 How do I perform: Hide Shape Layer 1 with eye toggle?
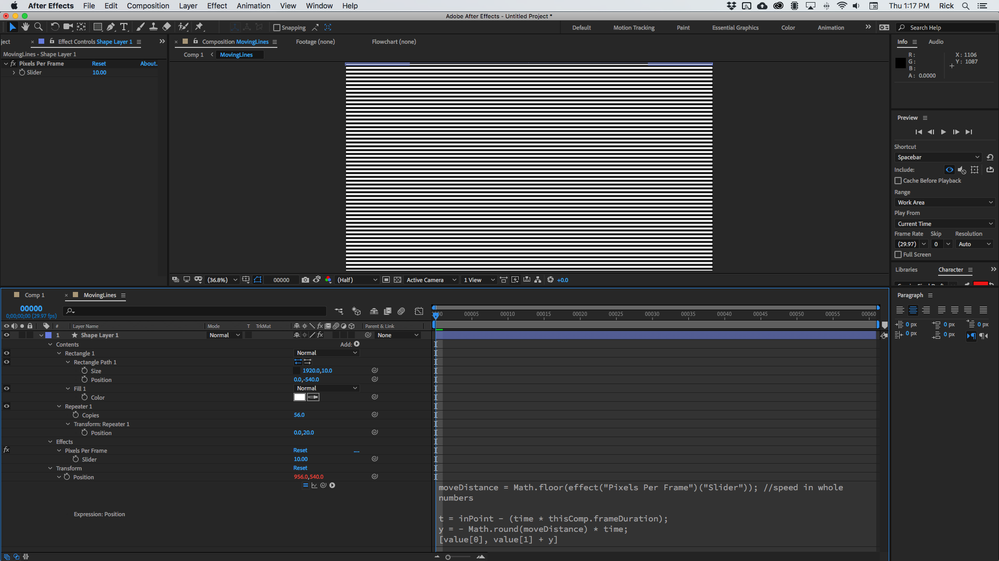tap(6, 335)
